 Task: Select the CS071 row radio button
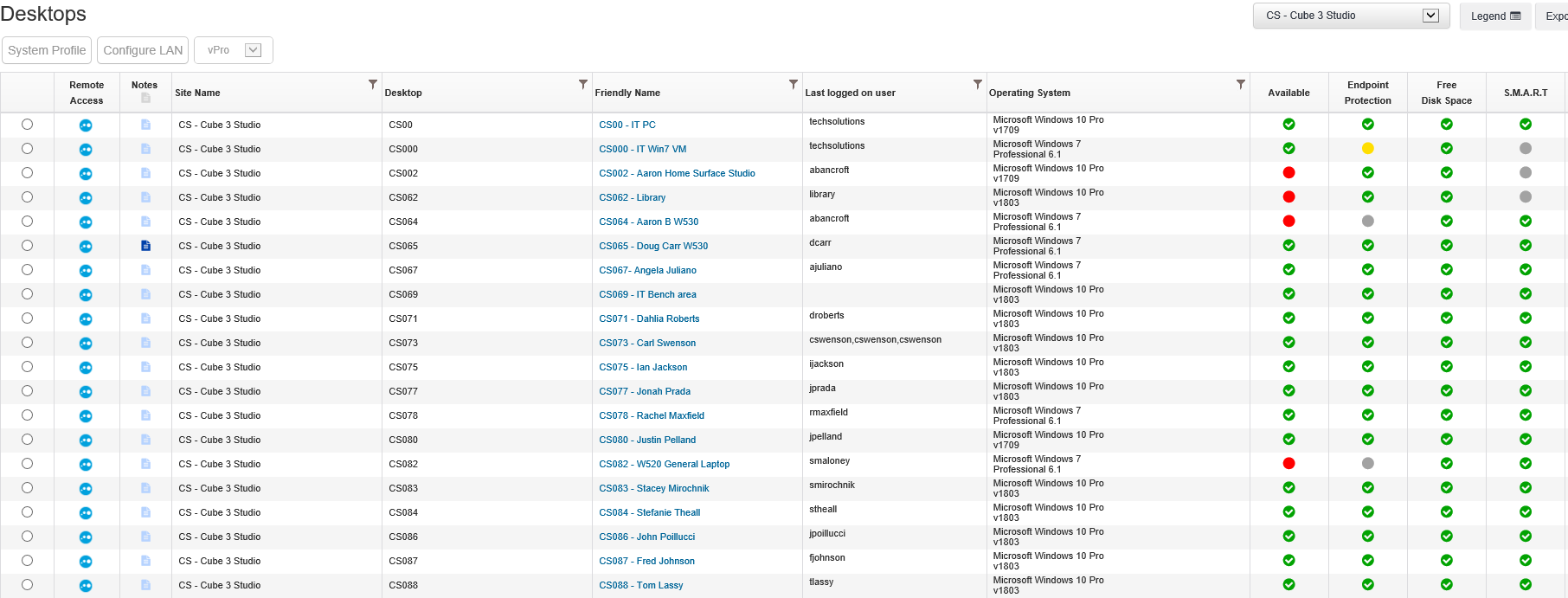click(x=27, y=318)
